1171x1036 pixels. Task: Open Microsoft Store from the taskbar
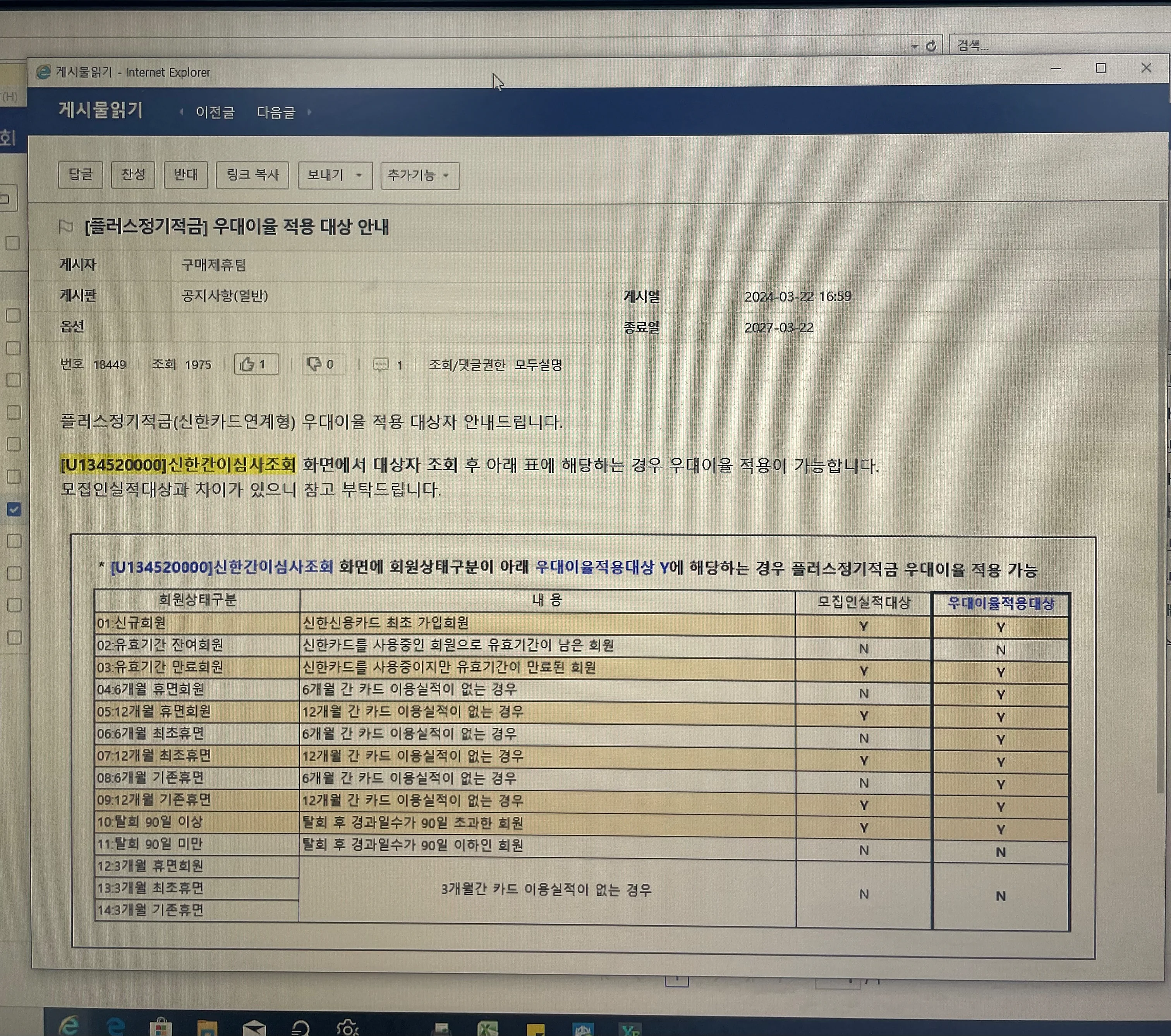coord(161,1026)
